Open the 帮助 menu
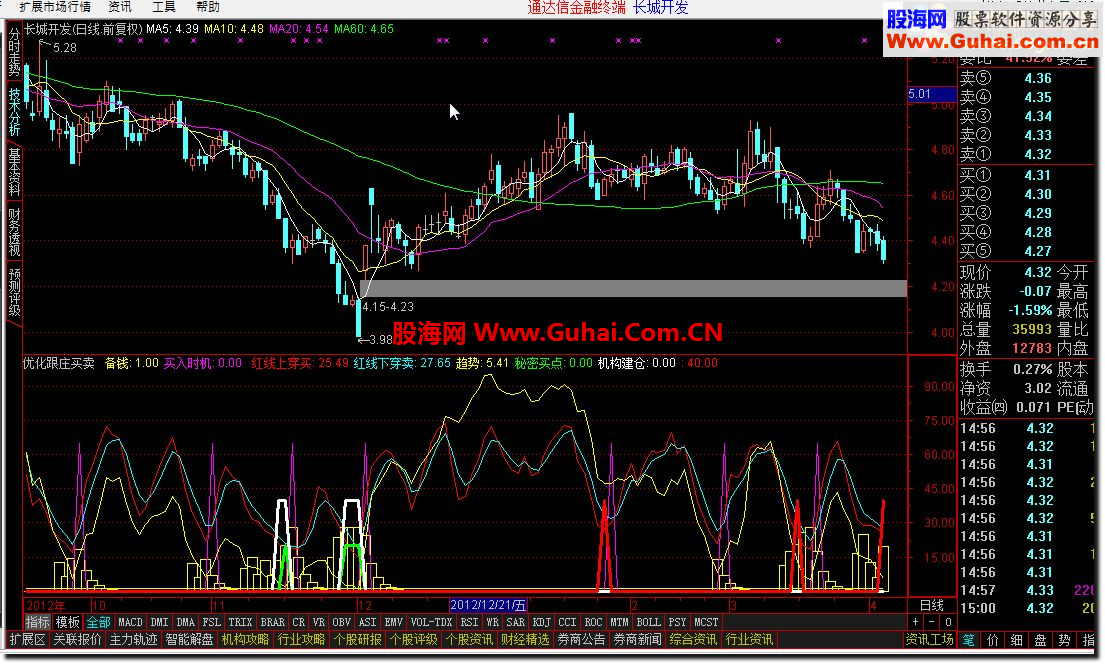The height and width of the screenshot is (664, 1105). pos(207,7)
